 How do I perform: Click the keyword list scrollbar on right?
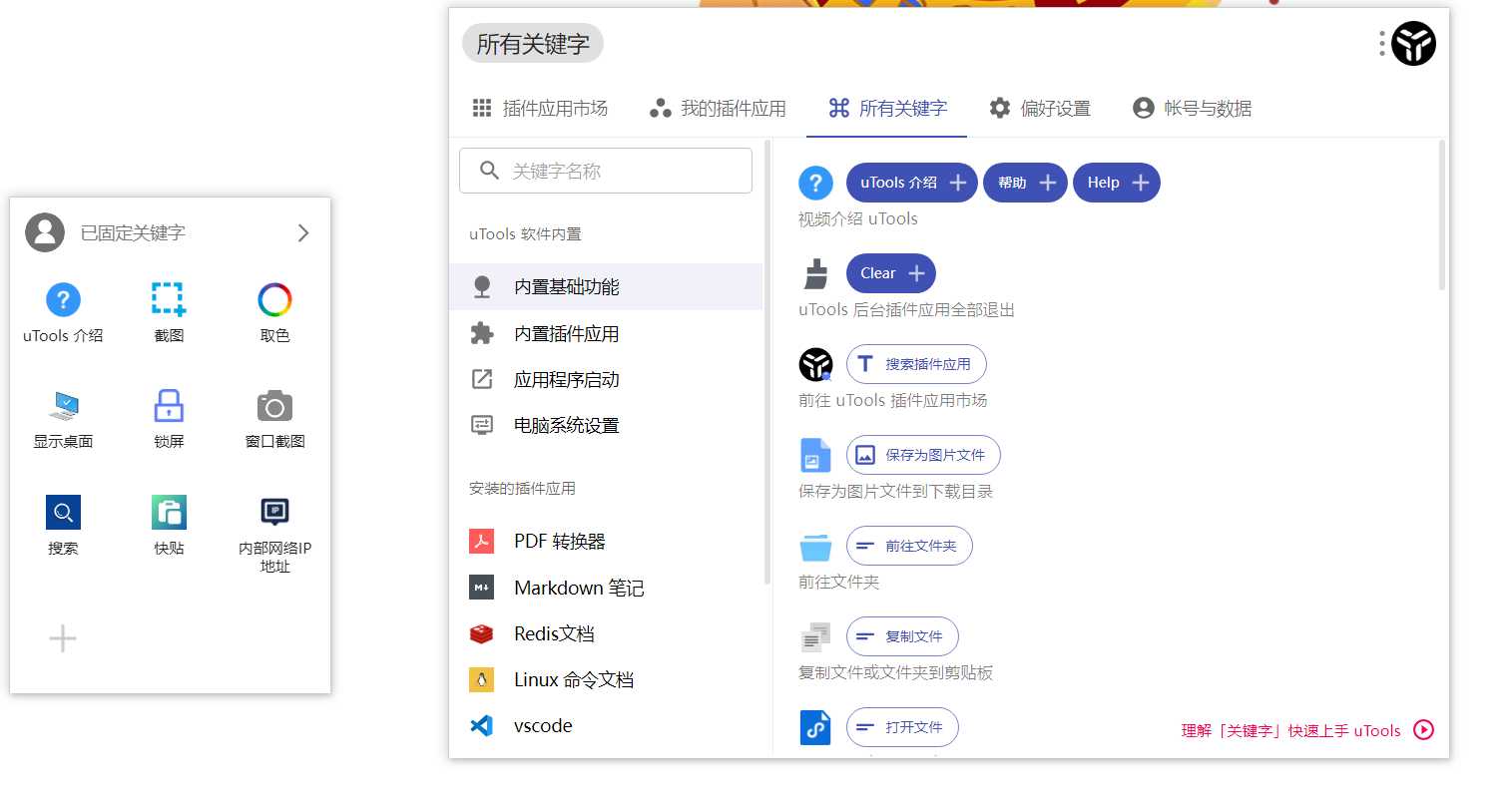[1442, 214]
